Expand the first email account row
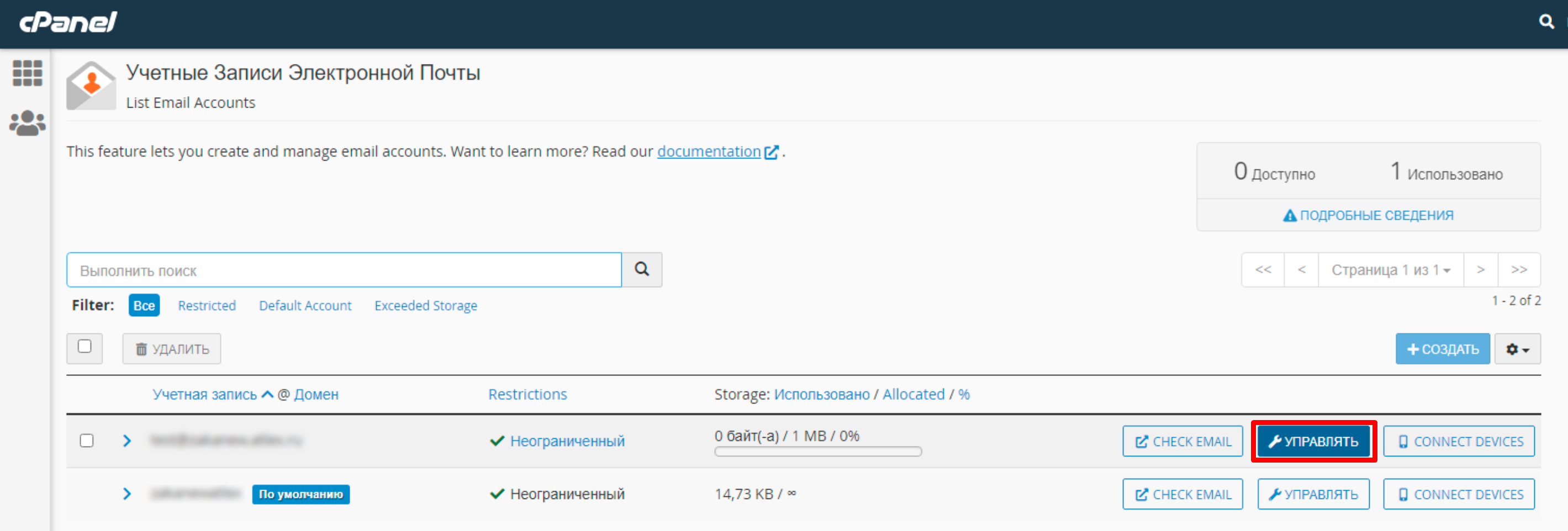The image size is (1568, 531). click(126, 440)
